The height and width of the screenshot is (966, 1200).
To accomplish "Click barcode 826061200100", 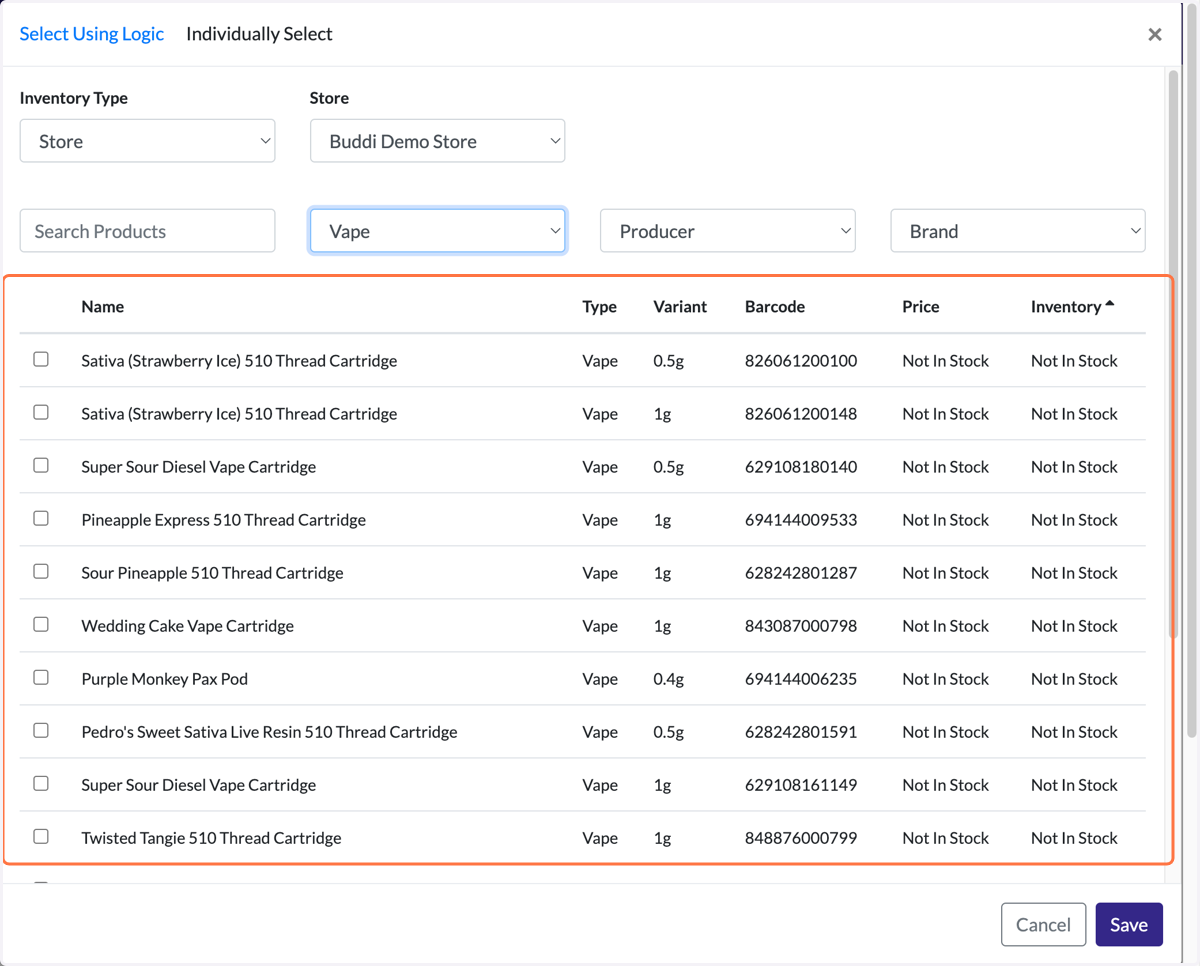I will click(x=801, y=361).
